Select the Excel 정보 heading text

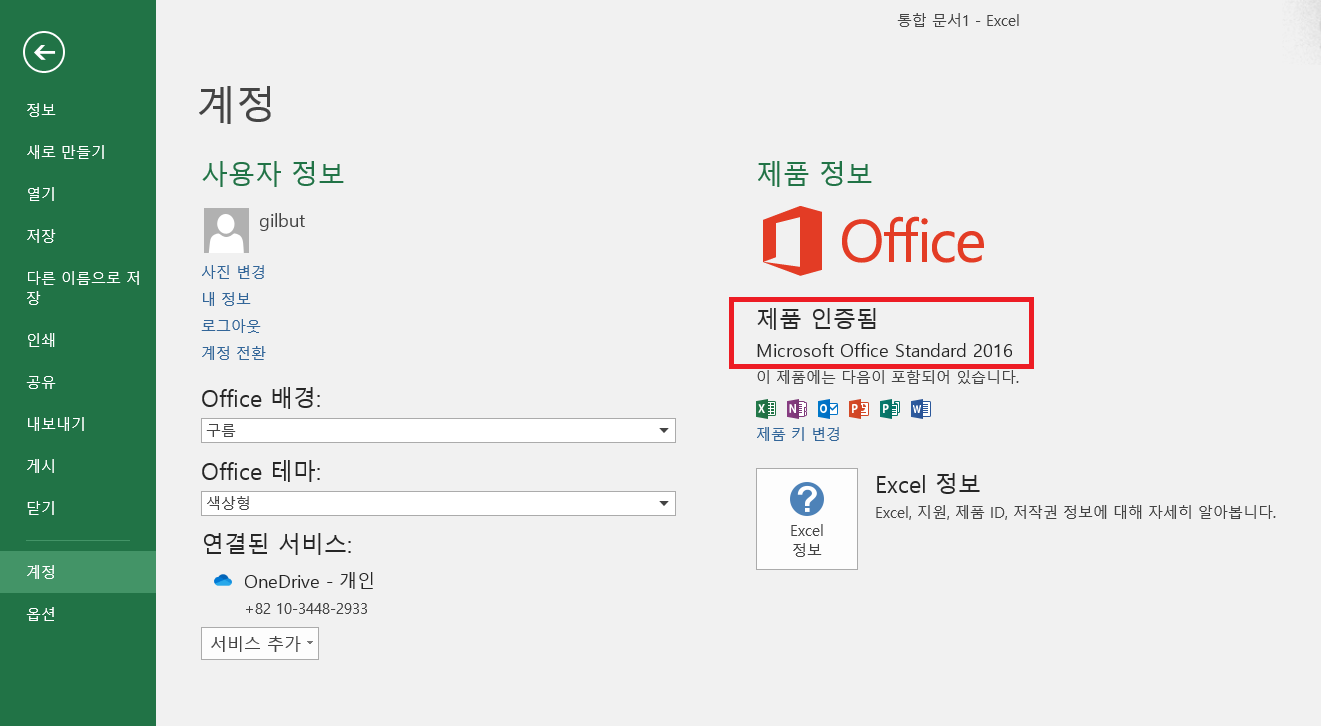[927, 484]
